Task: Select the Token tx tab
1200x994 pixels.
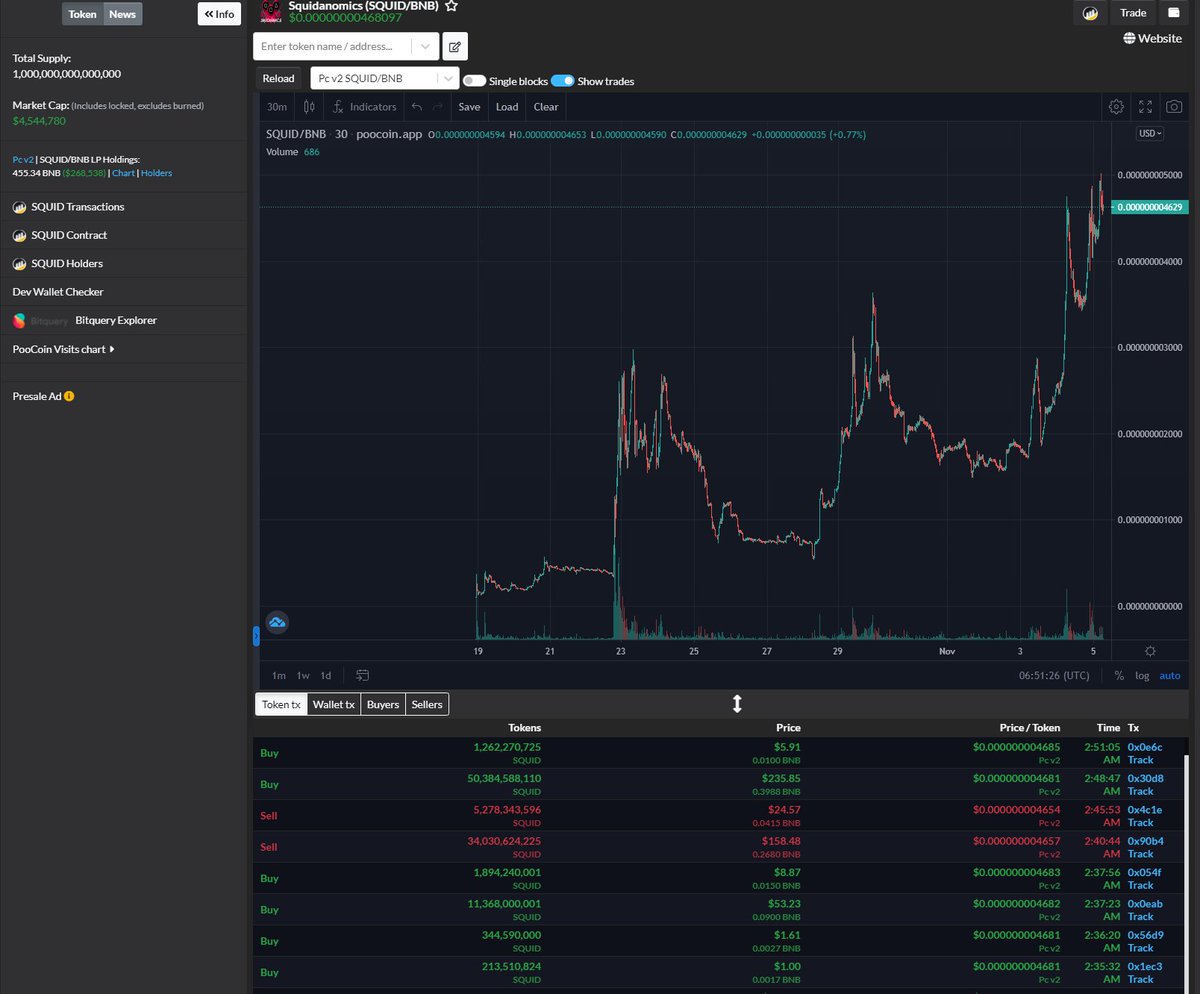Action: 281,704
